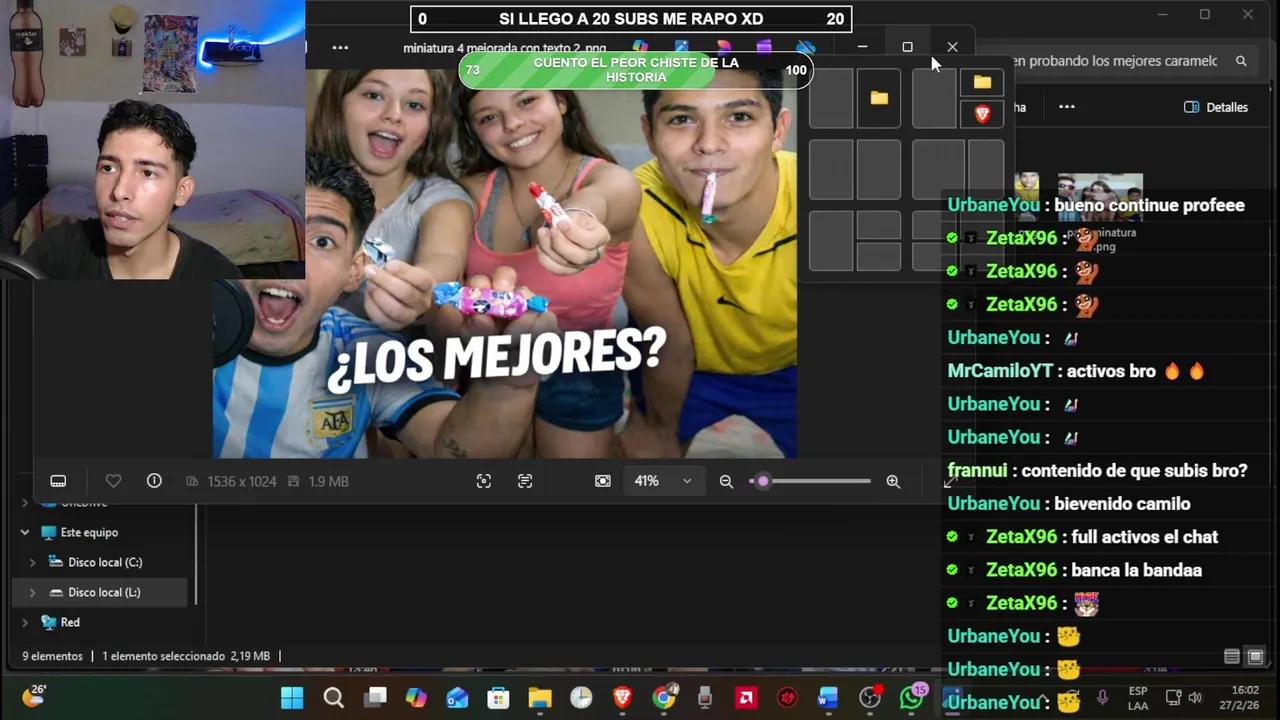Switch File Explorer to large thumbnails view

[1255, 657]
